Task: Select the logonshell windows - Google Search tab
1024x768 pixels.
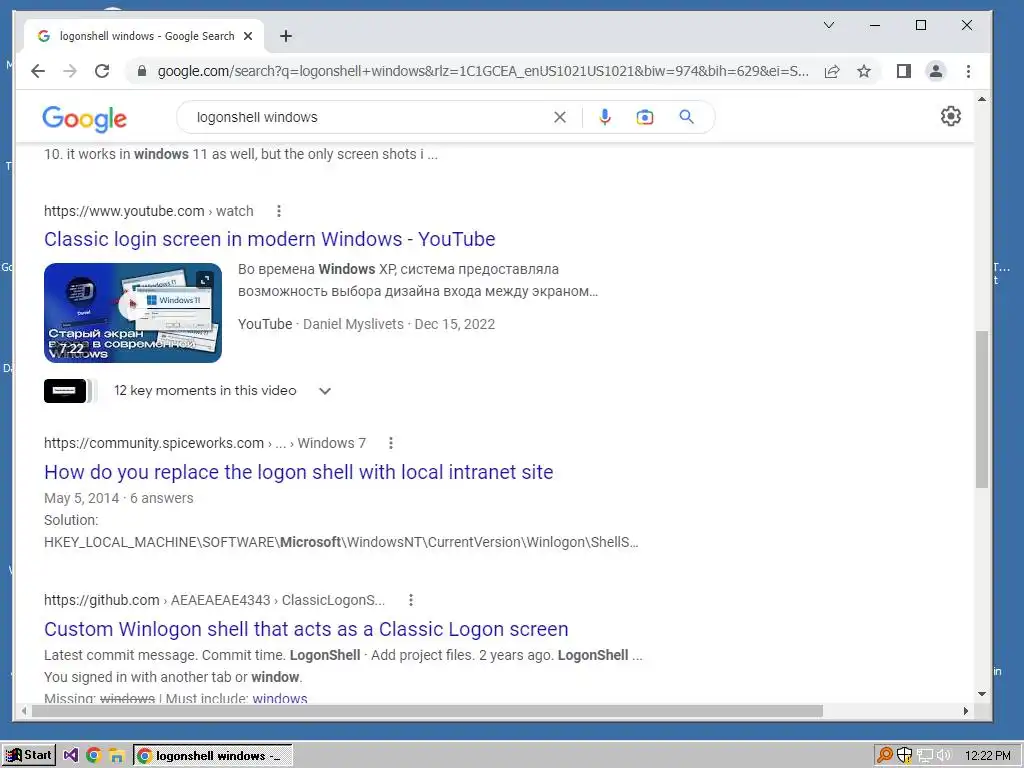Action: point(144,36)
